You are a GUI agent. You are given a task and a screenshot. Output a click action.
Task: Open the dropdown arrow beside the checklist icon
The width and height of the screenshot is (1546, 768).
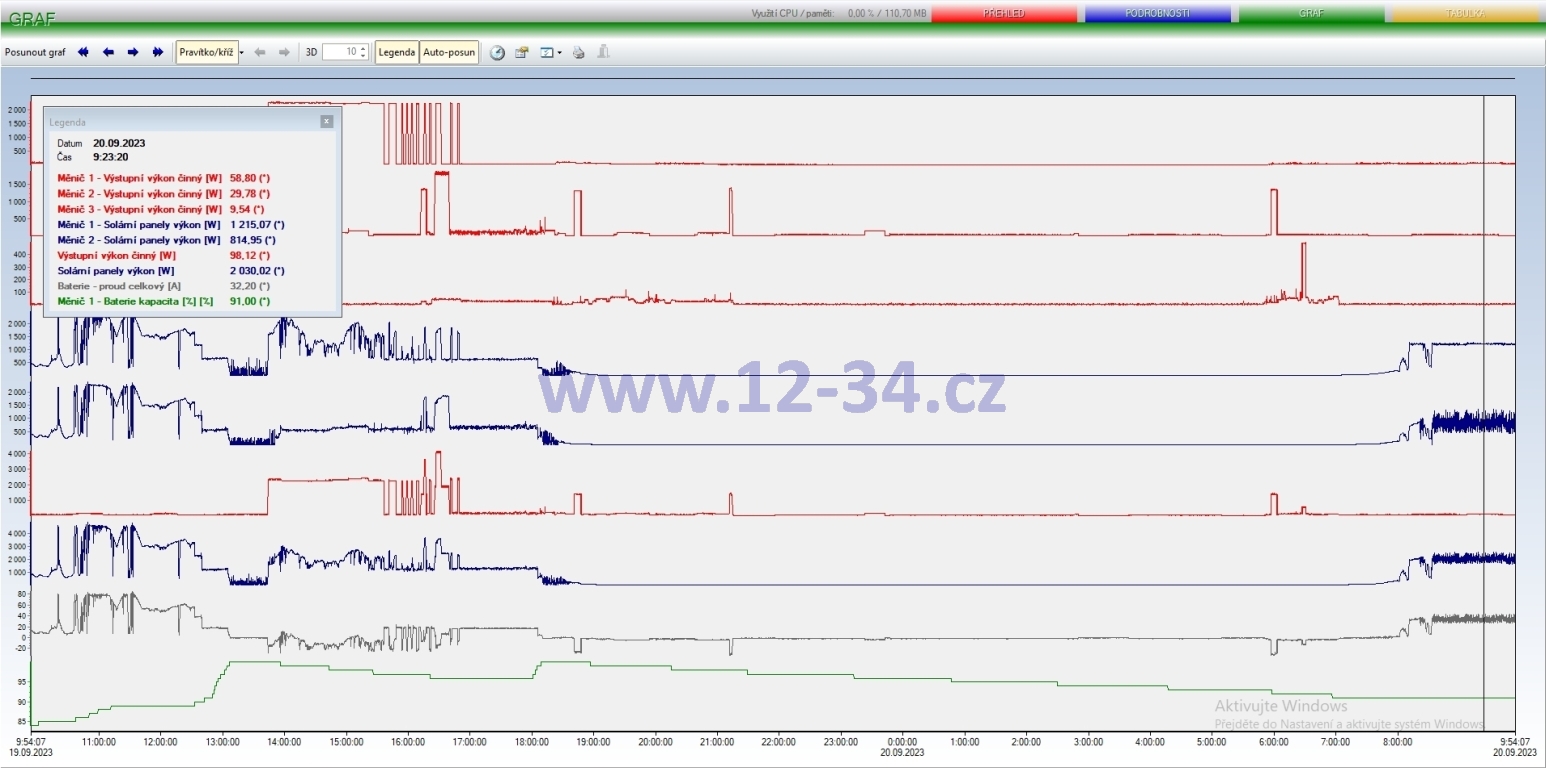pyautogui.click(x=560, y=52)
